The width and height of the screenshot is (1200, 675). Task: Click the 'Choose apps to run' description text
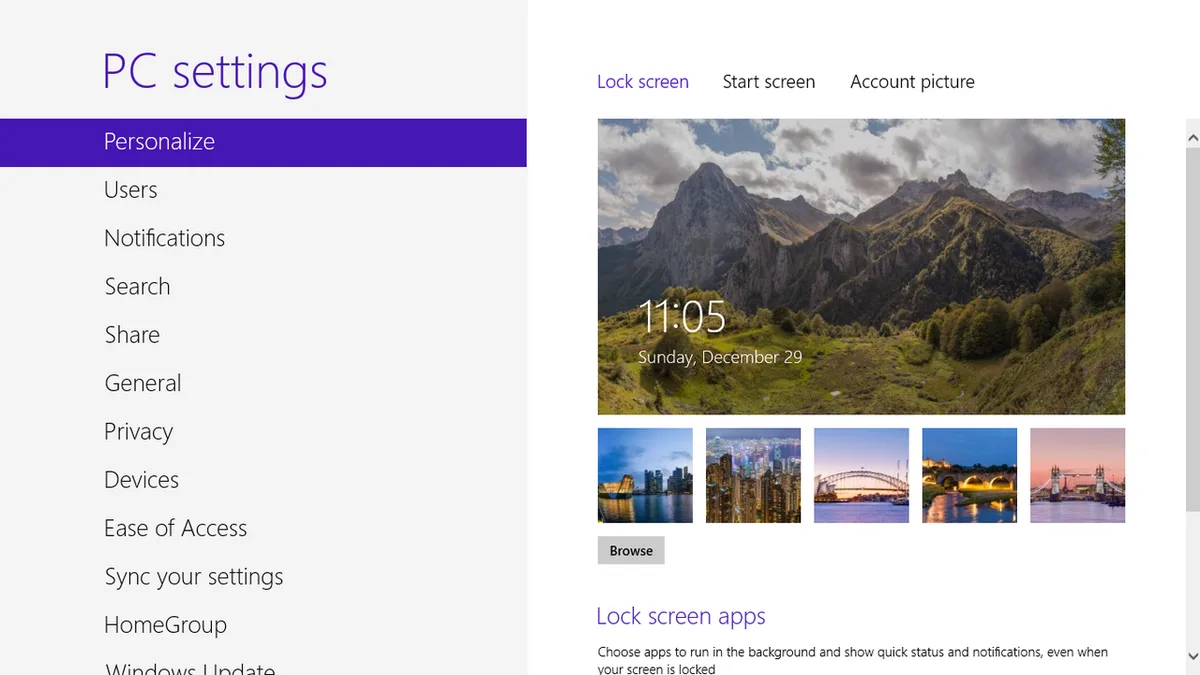[x=853, y=660]
